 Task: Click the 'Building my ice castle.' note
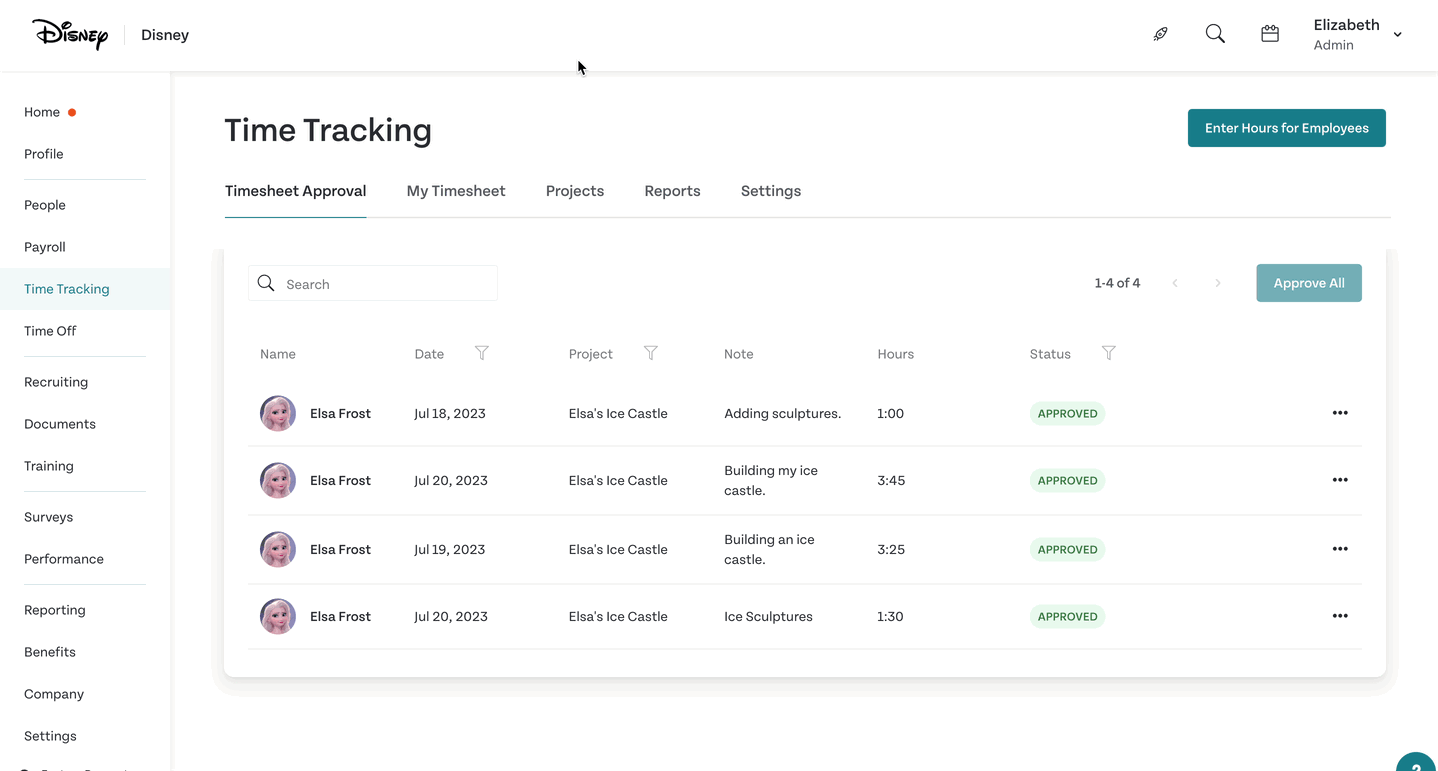coord(771,480)
